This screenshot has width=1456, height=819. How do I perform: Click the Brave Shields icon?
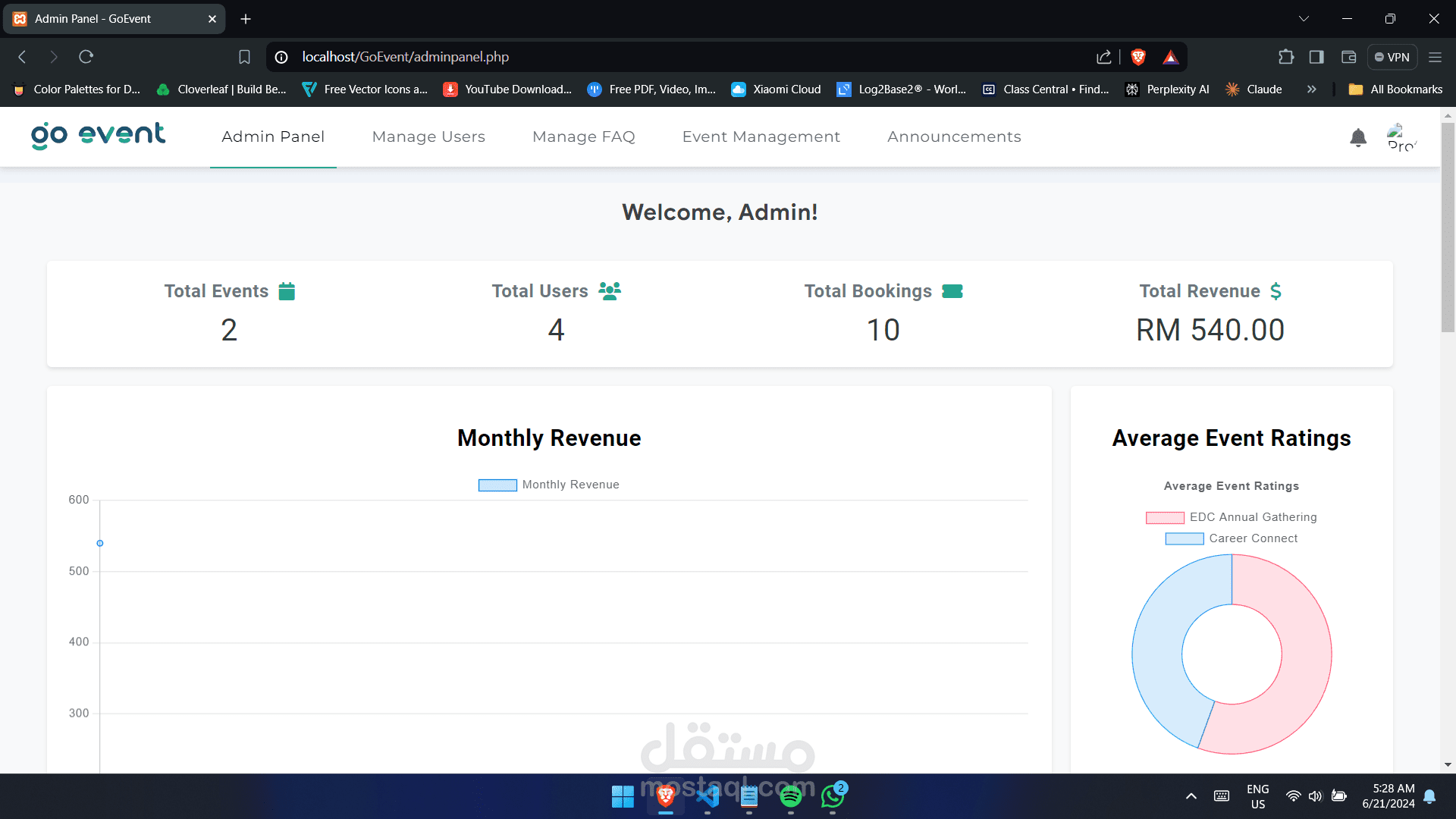pyautogui.click(x=1137, y=57)
